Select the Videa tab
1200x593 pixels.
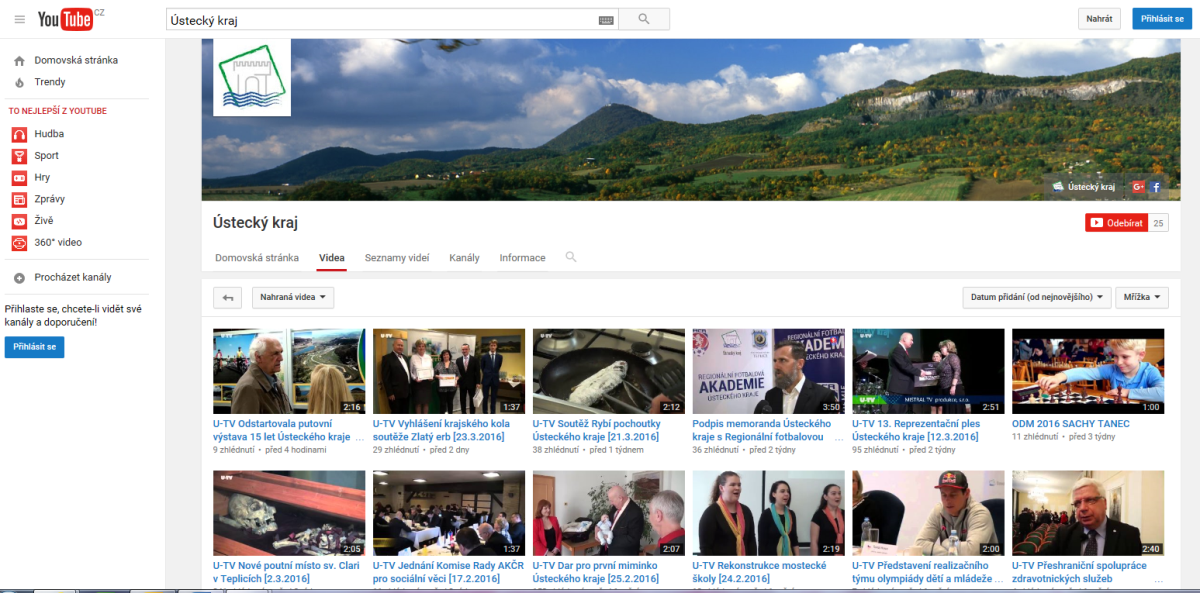(x=332, y=258)
